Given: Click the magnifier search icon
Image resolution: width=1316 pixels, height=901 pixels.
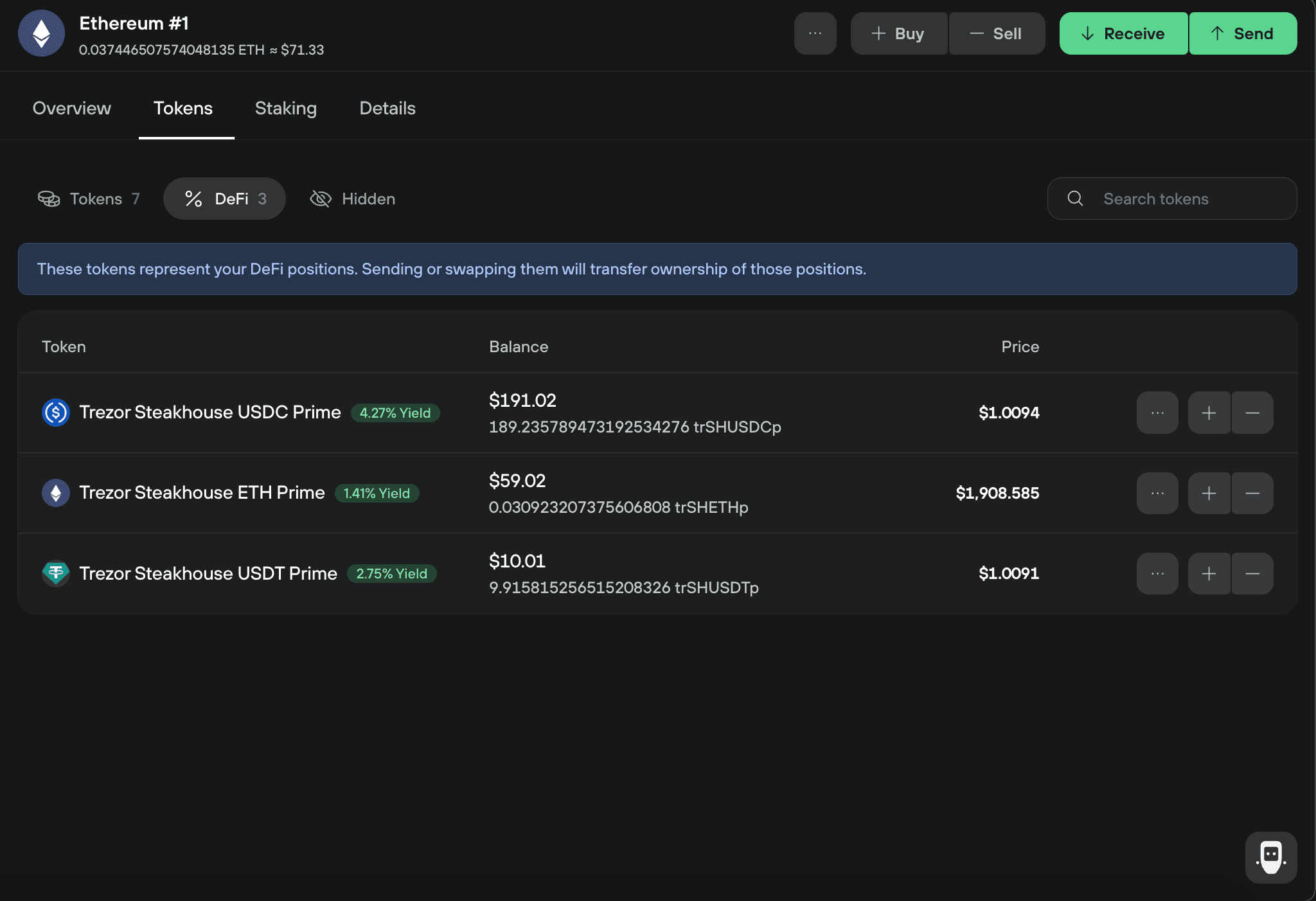Looking at the screenshot, I should tap(1075, 199).
